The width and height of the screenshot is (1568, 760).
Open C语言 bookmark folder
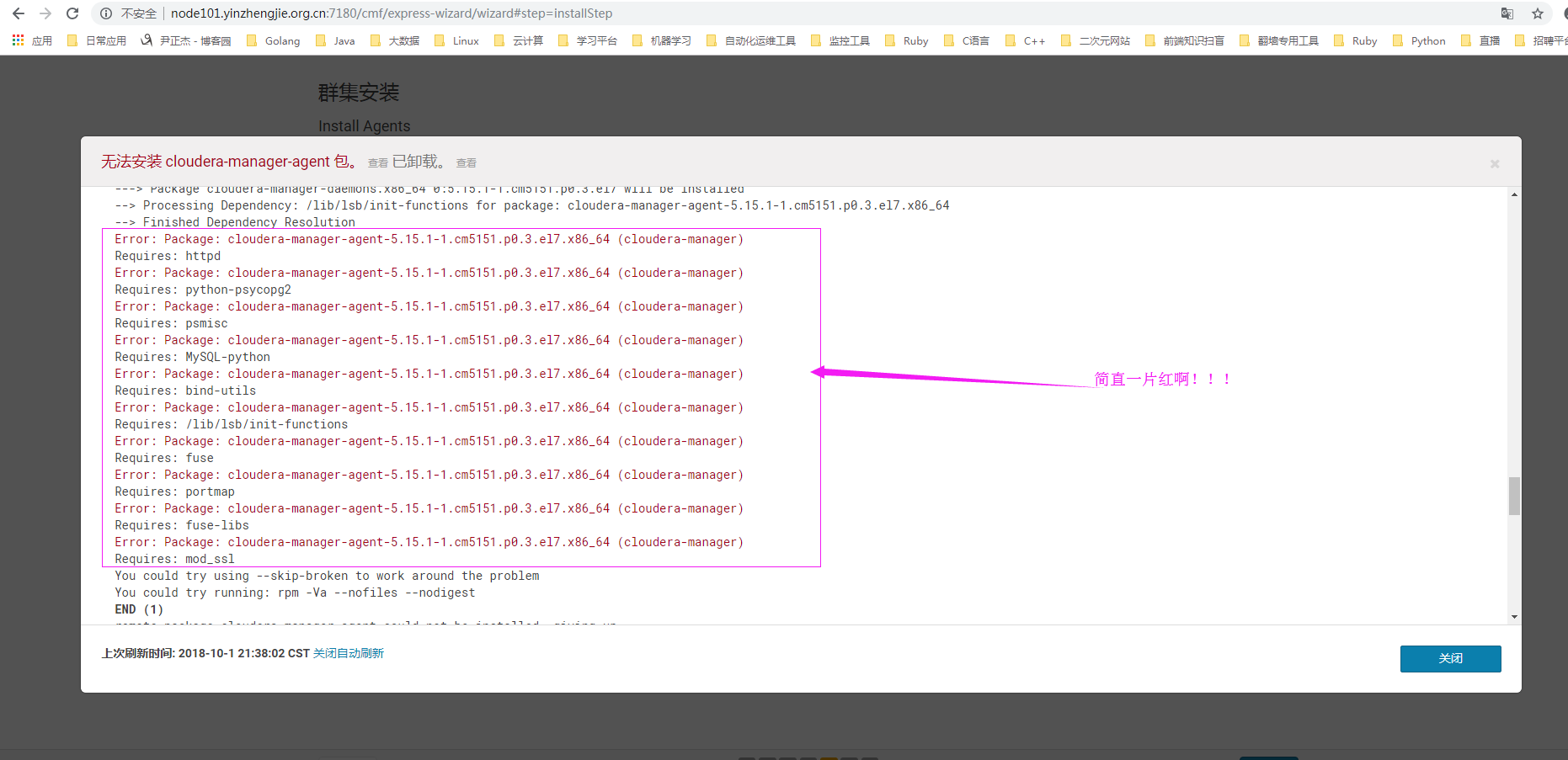tap(967, 40)
